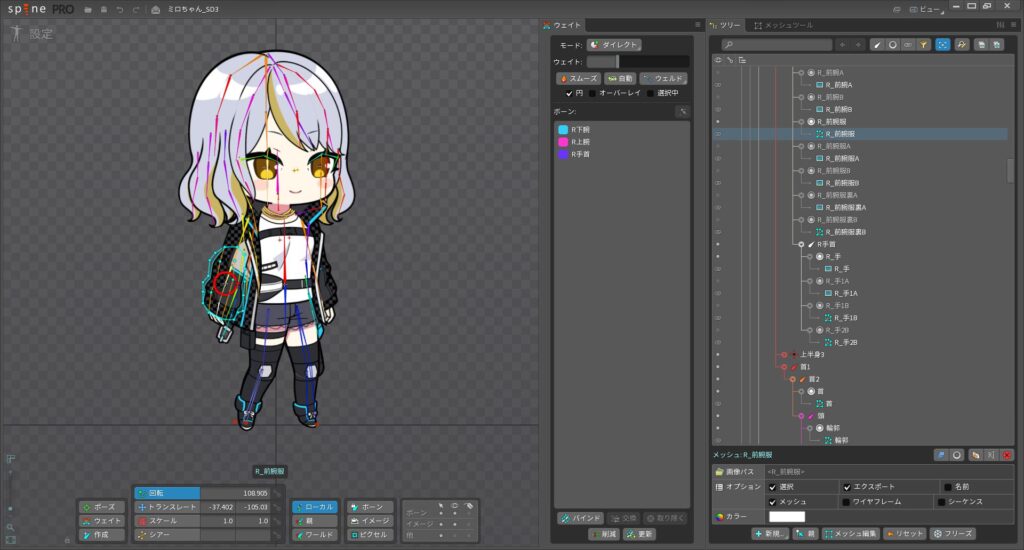This screenshot has height=550, width=1024.
Task: Click the tree search input field
Action: [x=777, y=44]
